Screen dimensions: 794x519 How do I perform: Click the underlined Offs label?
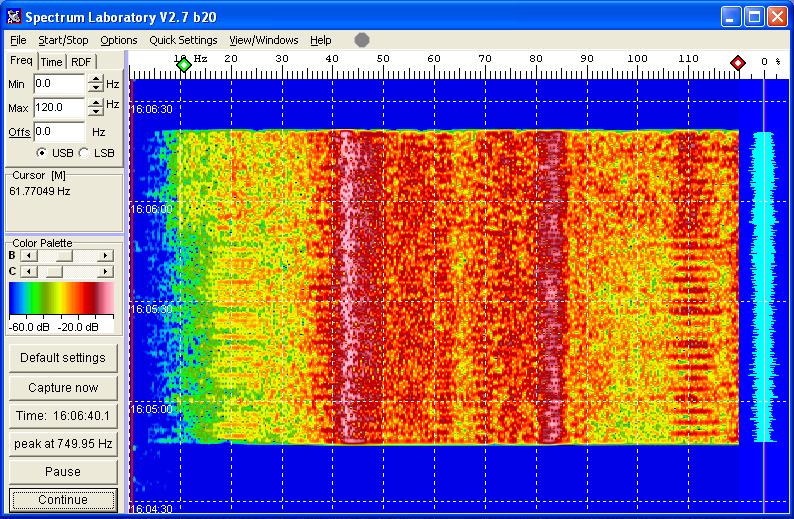(x=19, y=132)
